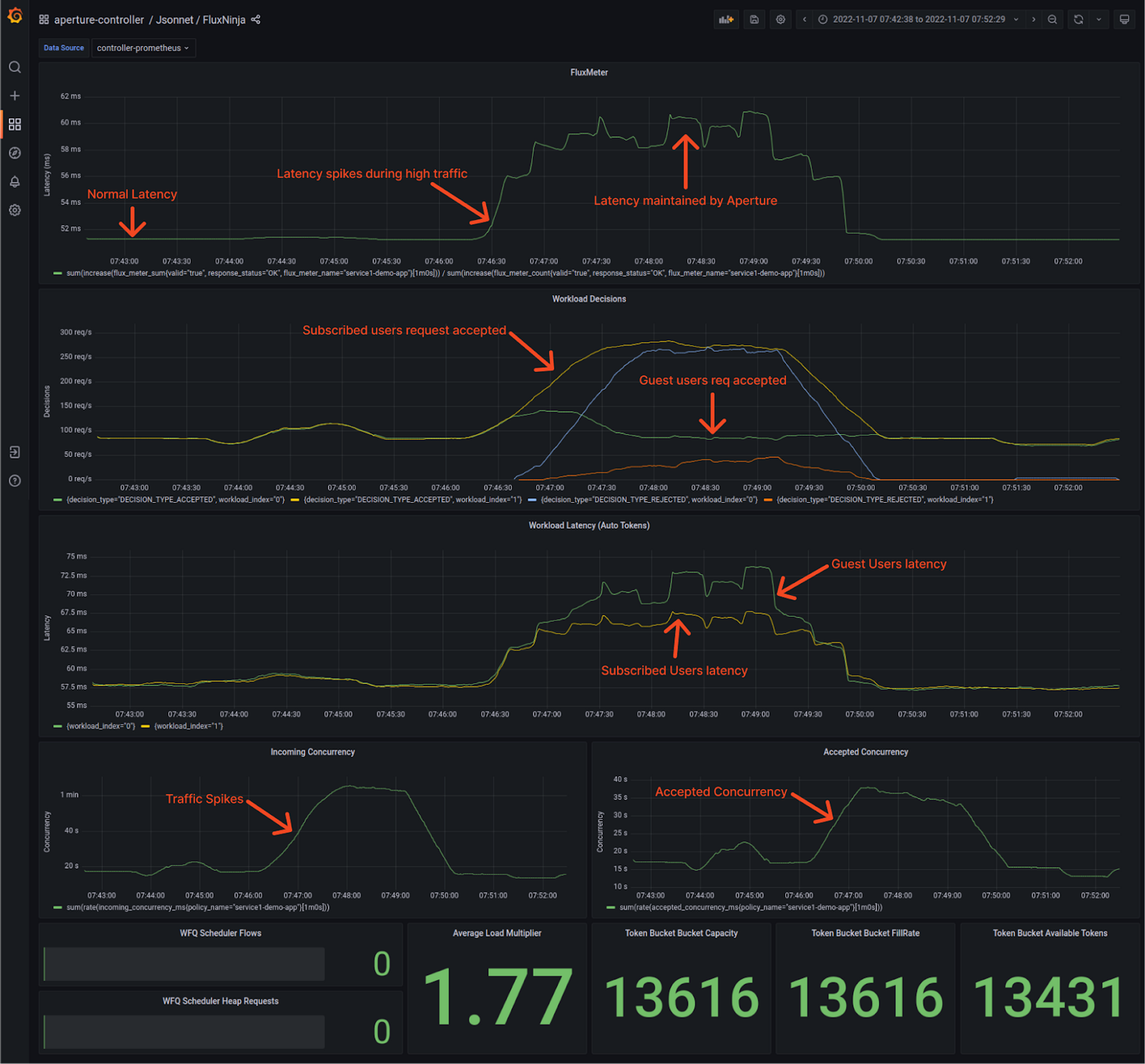Open the Incoming Concurrency panel title menu

313,752
